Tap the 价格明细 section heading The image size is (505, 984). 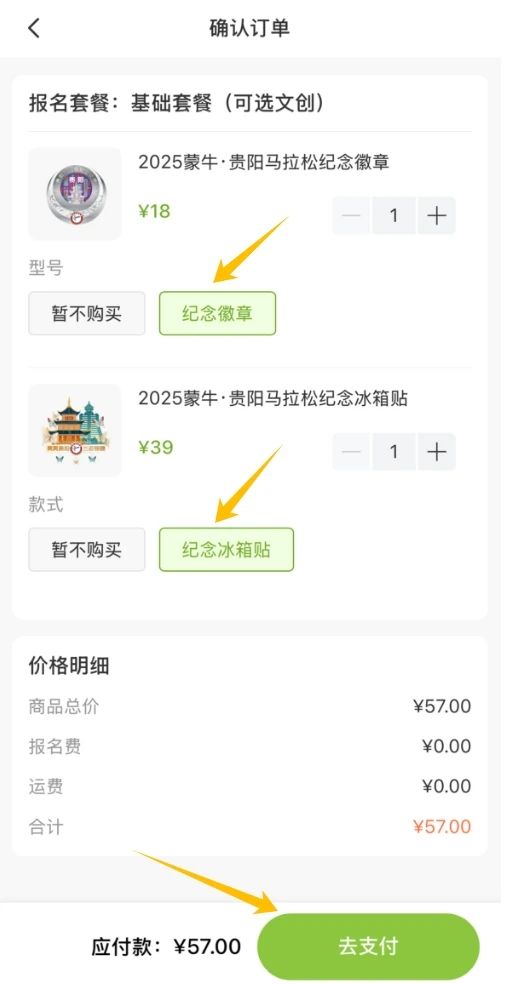click(x=69, y=666)
